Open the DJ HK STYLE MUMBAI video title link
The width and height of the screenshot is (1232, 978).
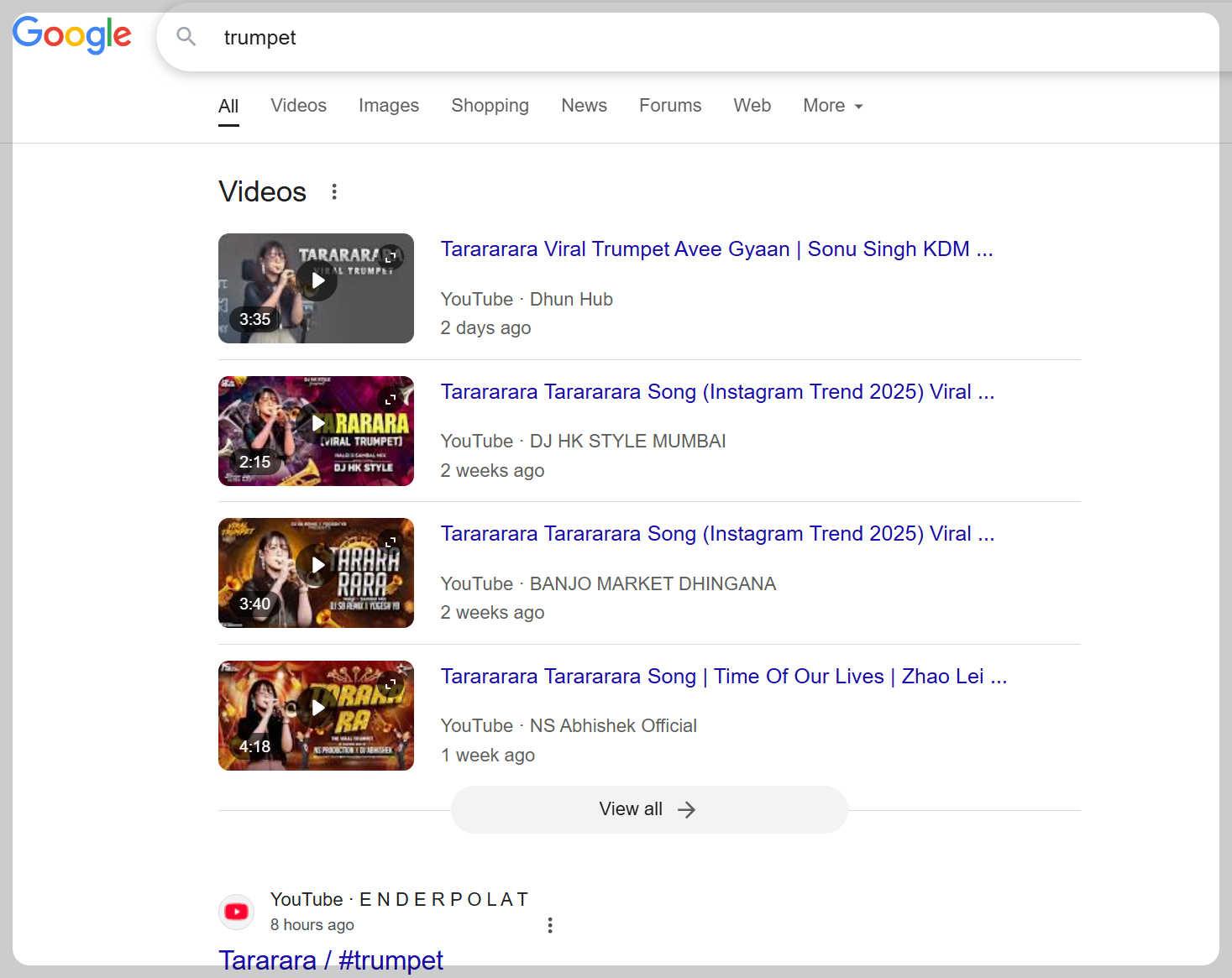[x=717, y=392]
